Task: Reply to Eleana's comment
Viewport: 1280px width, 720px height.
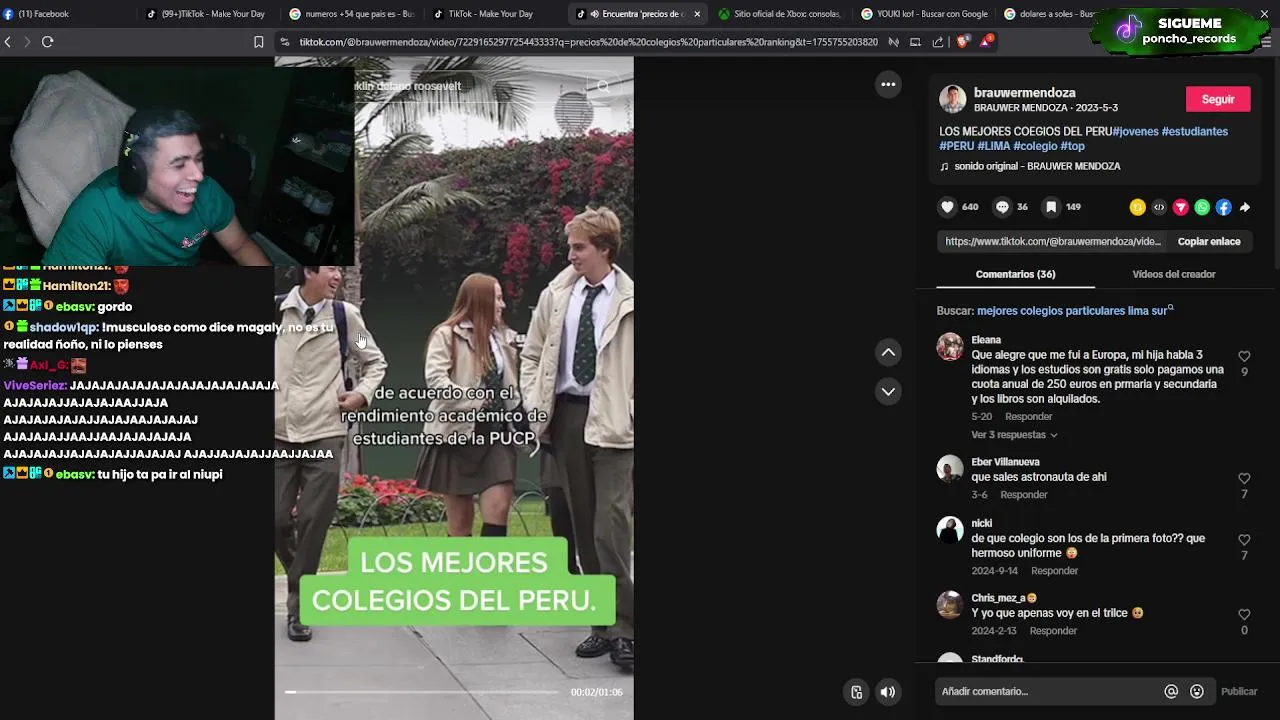Action: click(x=1028, y=416)
